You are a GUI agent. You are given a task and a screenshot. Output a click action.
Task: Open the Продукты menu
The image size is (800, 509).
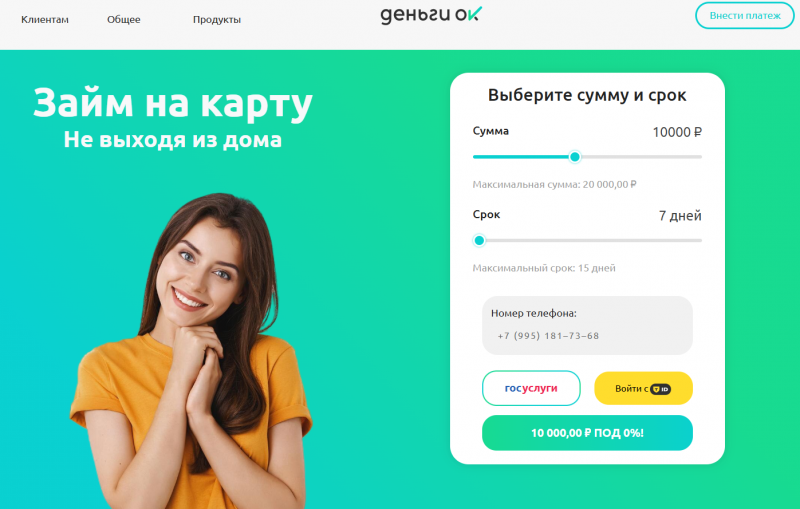coord(216,19)
